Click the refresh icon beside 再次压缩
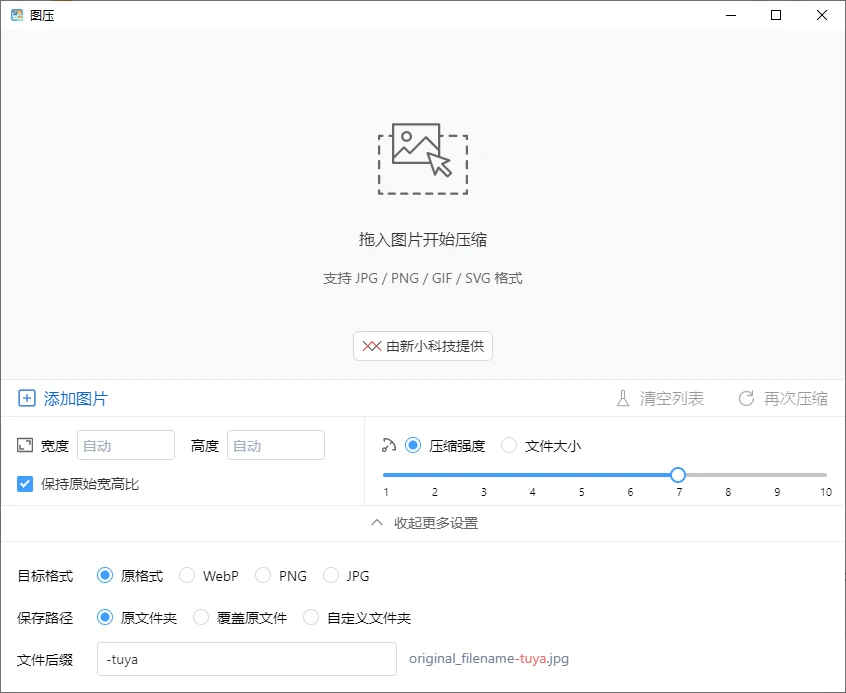This screenshot has width=846, height=693. [746, 398]
